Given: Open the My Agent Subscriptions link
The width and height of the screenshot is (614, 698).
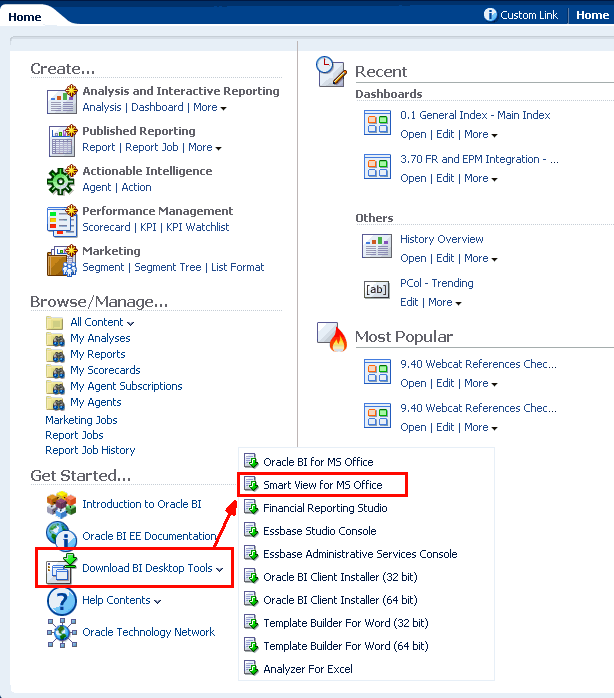Looking at the screenshot, I should [126, 386].
